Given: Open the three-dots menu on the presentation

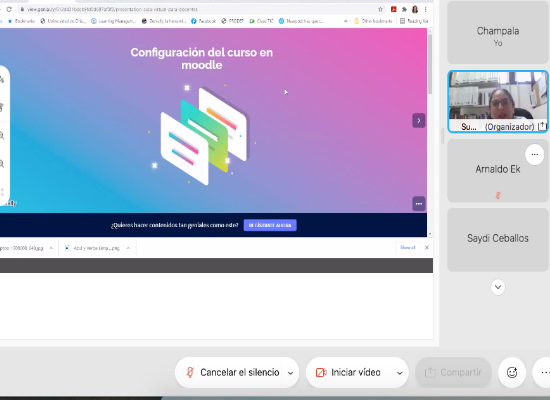Looking at the screenshot, I should point(418,204).
